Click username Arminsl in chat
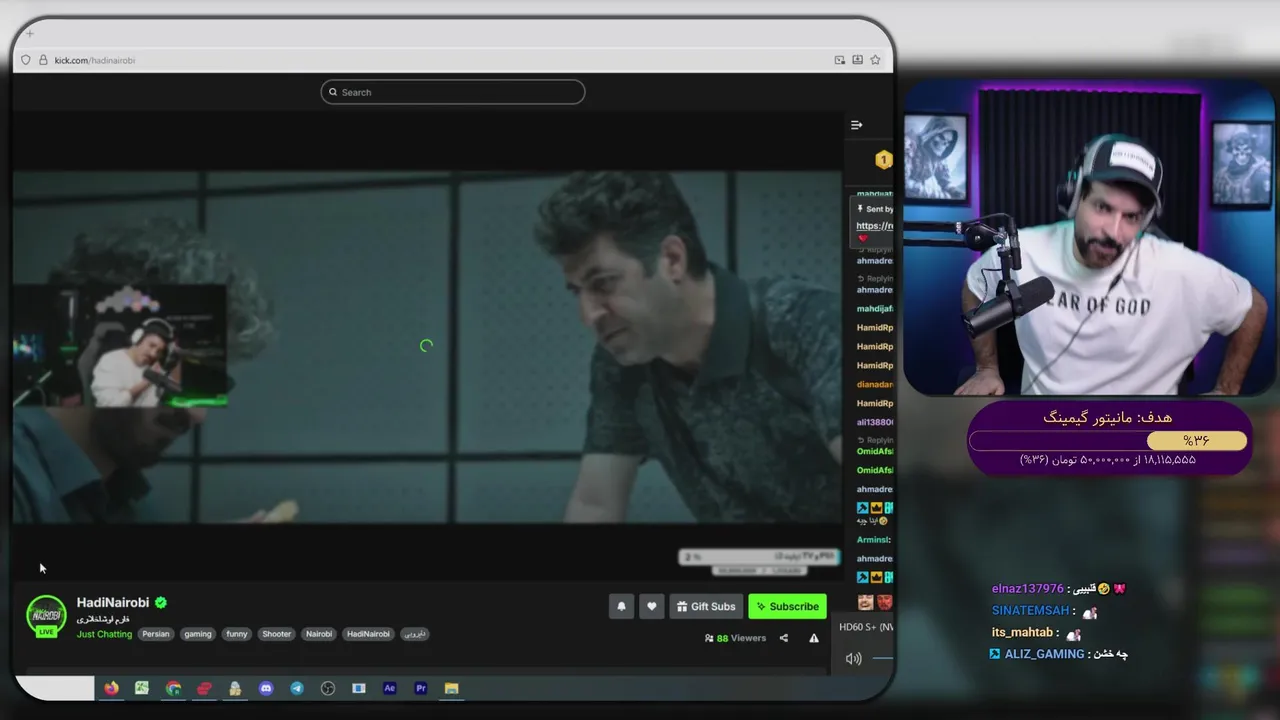Screen dimensions: 1280x720 pos(874,540)
